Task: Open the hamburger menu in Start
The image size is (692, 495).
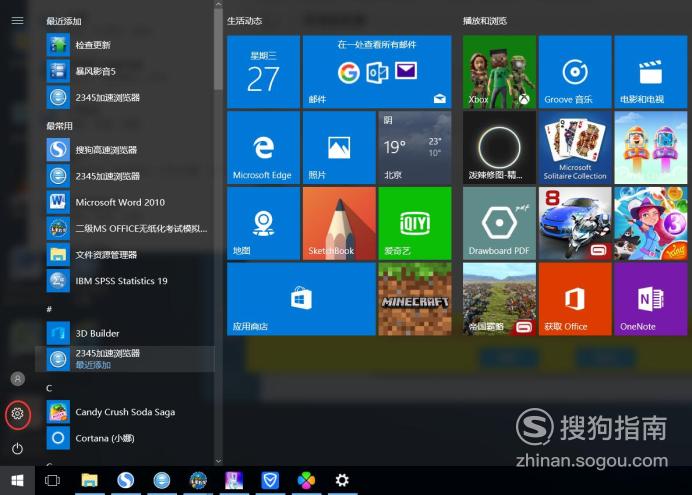Action: [17, 21]
